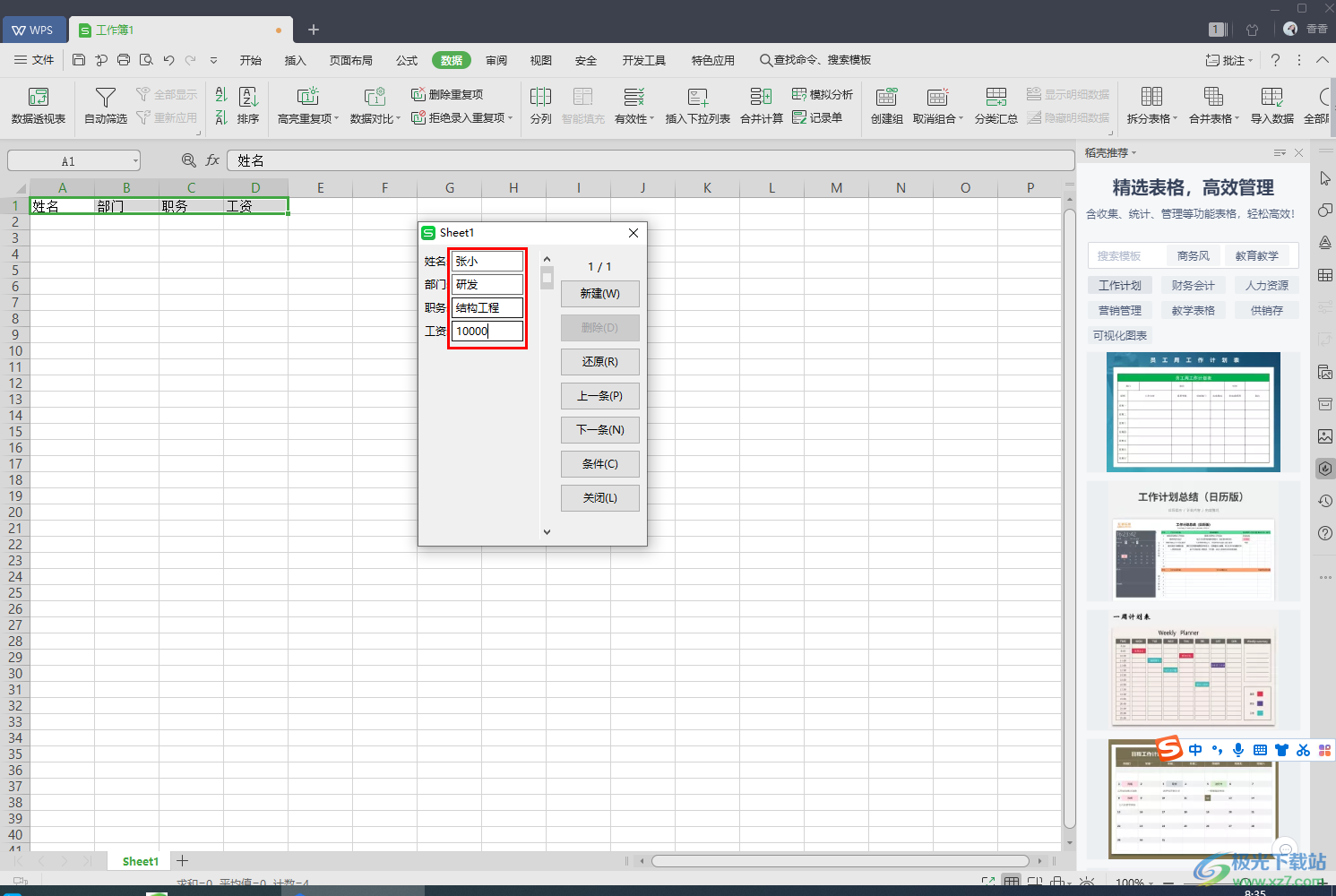The width and height of the screenshot is (1336, 896).
Task: Open Merge Tables (合并表格)
Action: click(x=1214, y=106)
